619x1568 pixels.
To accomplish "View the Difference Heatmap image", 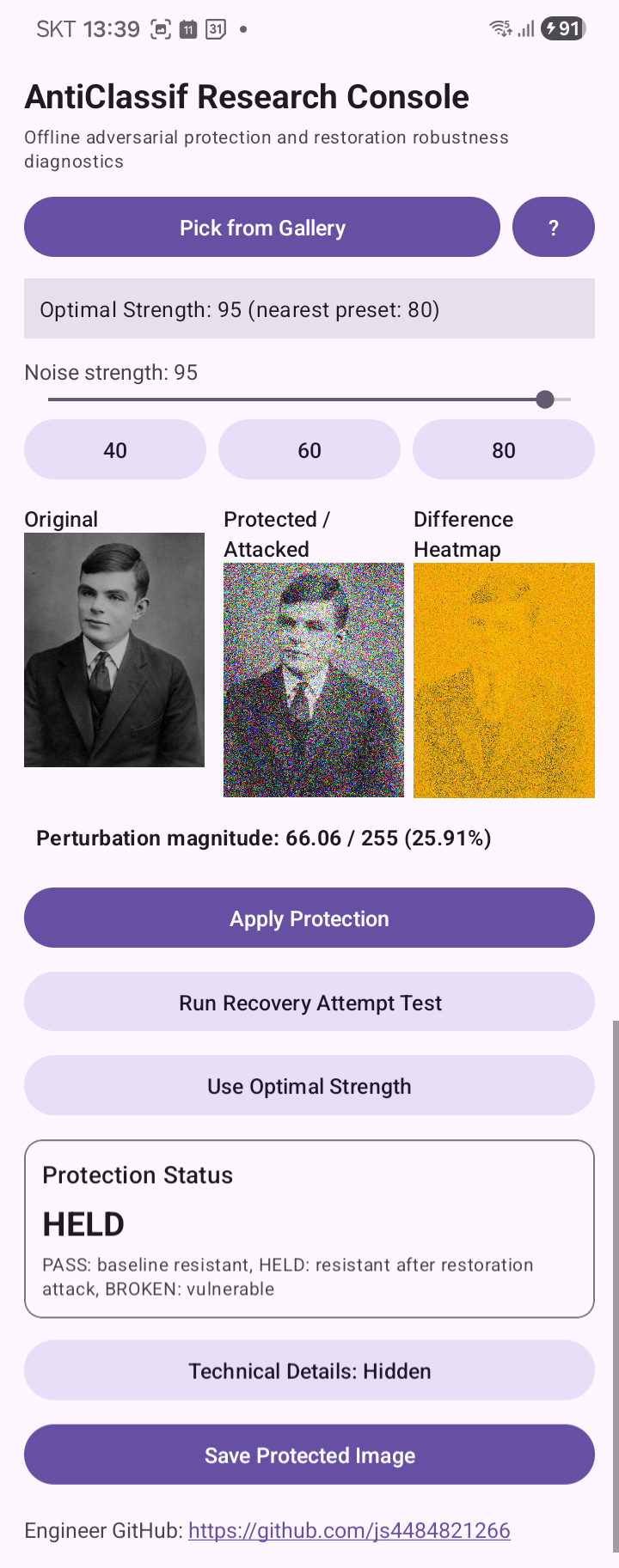I will pyautogui.click(x=504, y=680).
